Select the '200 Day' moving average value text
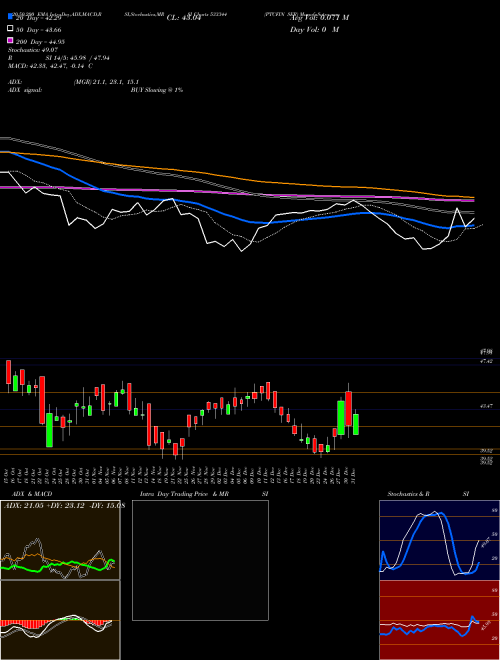This screenshot has height=660, width=500. point(40,42)
